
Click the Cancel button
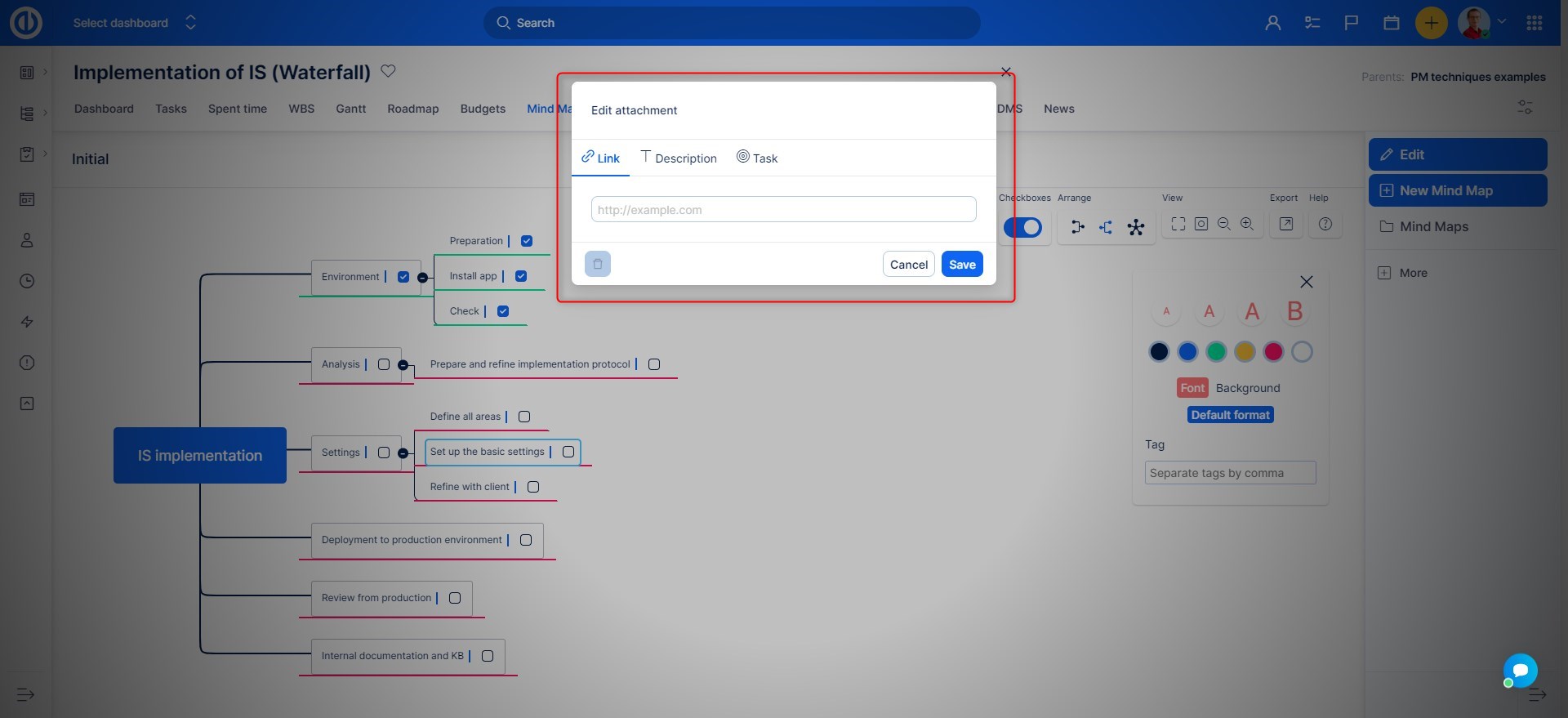(x=908, y=264)
